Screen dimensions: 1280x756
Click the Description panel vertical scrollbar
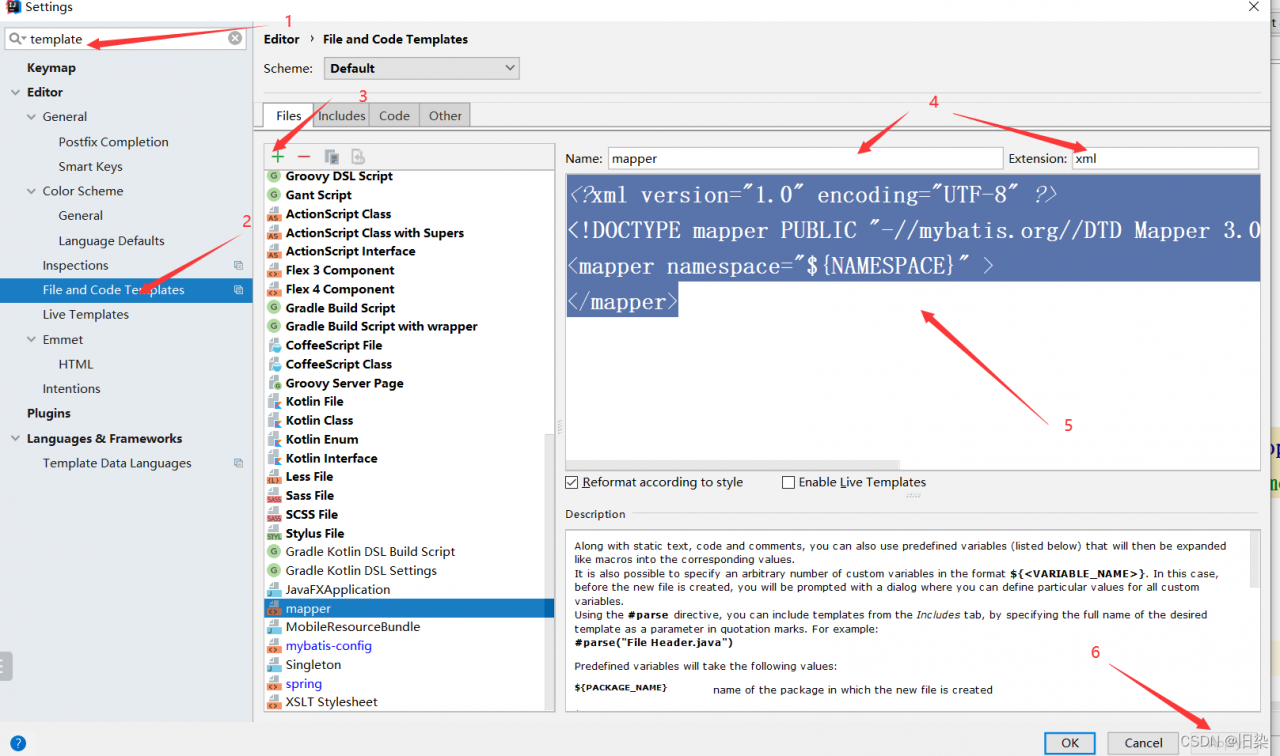coord(1256,560)
